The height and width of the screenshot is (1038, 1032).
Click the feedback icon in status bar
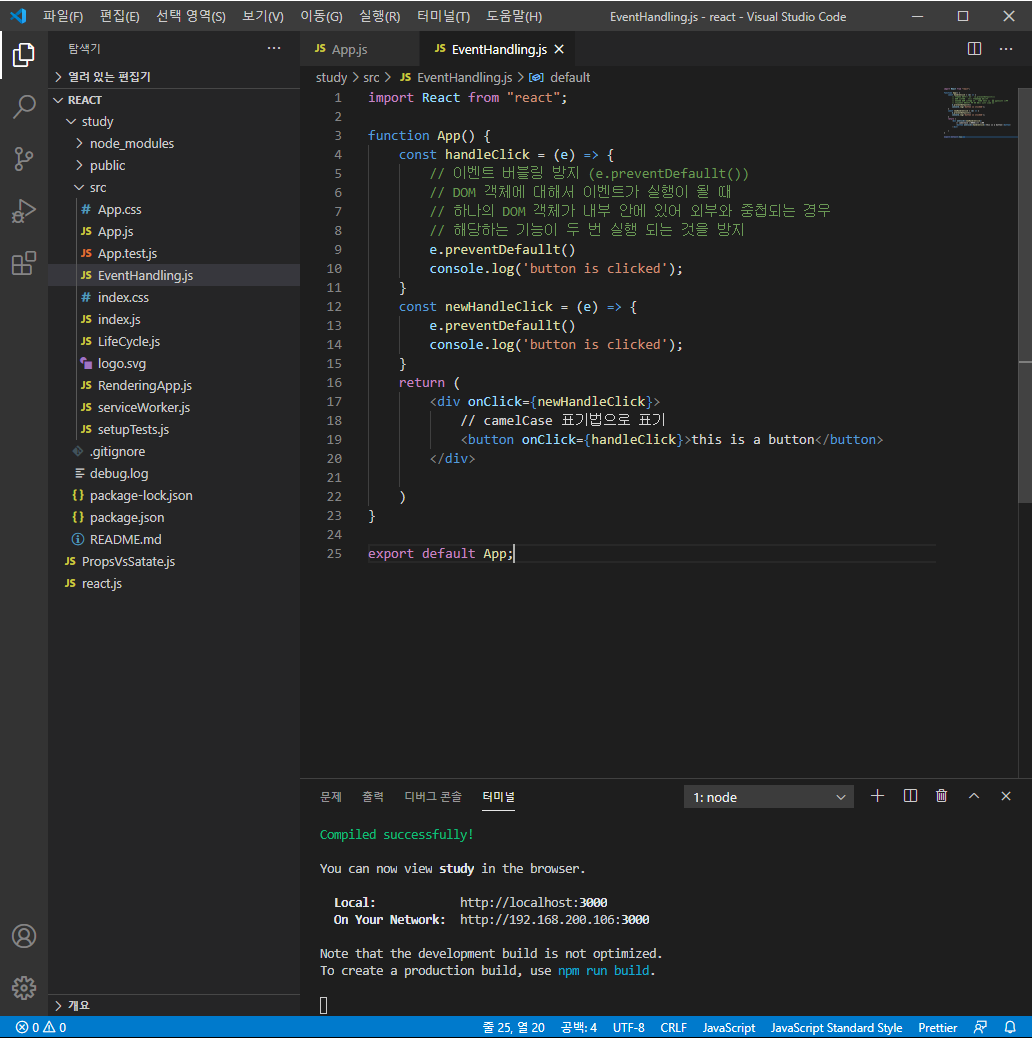point(980,1027)
